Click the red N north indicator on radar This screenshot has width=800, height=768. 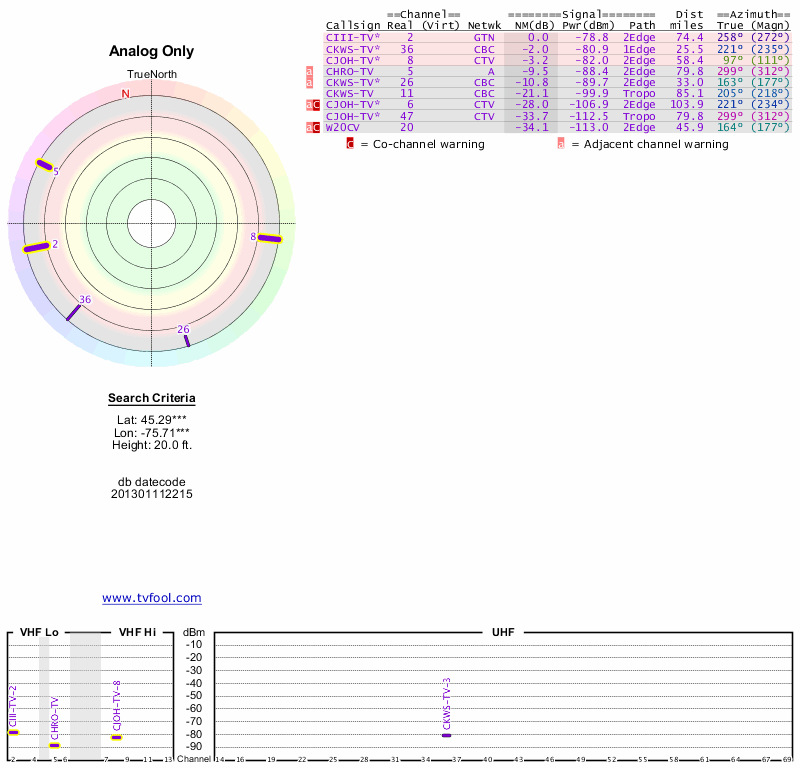point(126,94)
